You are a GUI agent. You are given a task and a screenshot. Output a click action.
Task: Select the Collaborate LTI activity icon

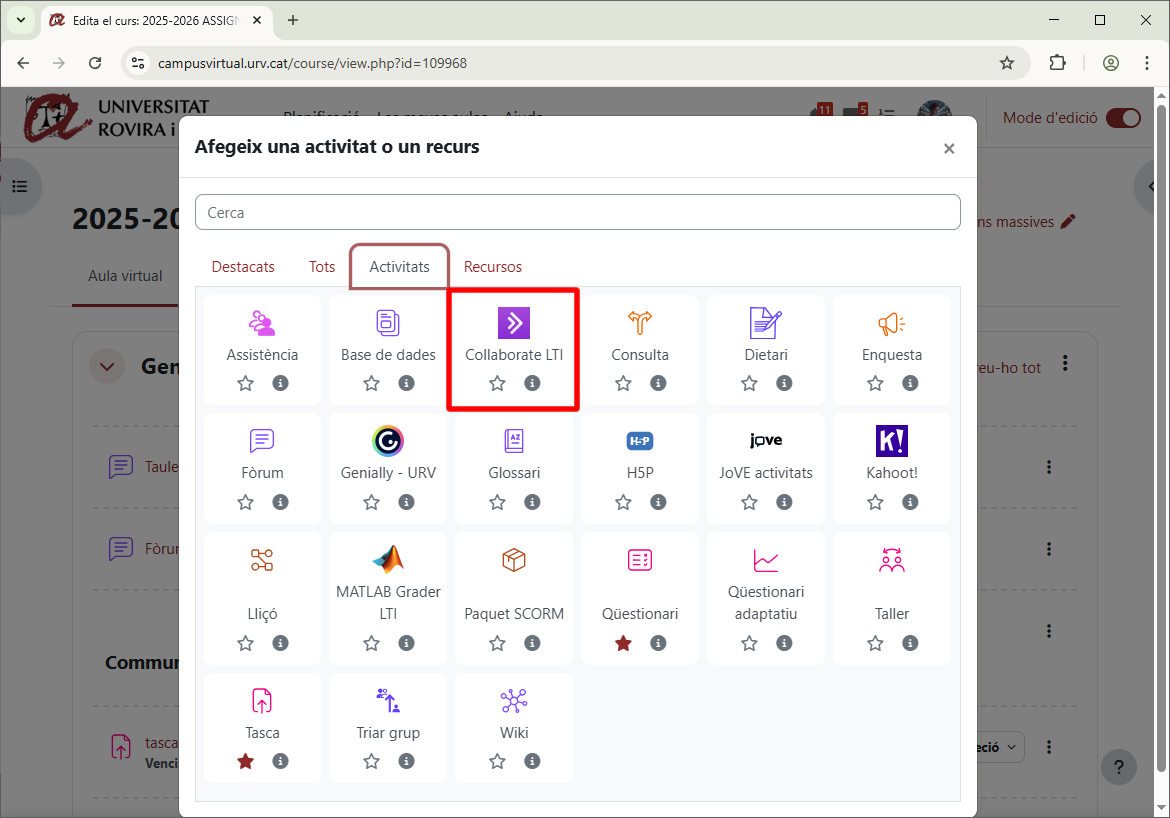tap(514, 323)
